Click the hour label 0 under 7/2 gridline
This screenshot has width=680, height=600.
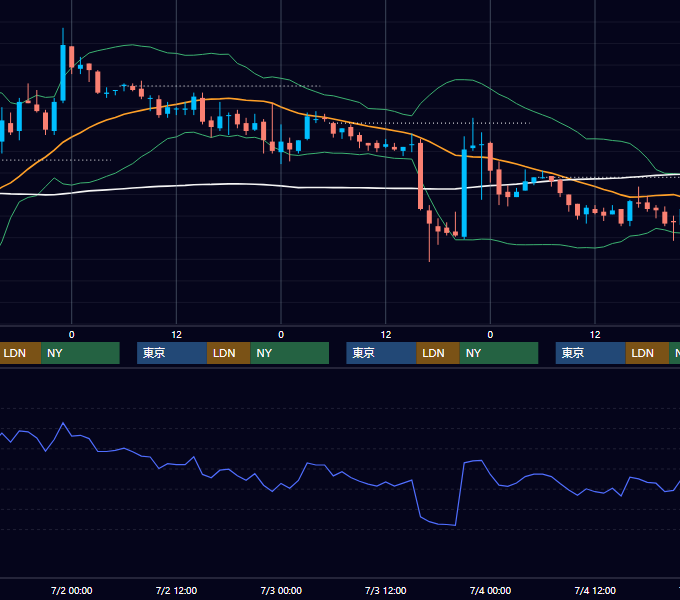coord(72,335)
